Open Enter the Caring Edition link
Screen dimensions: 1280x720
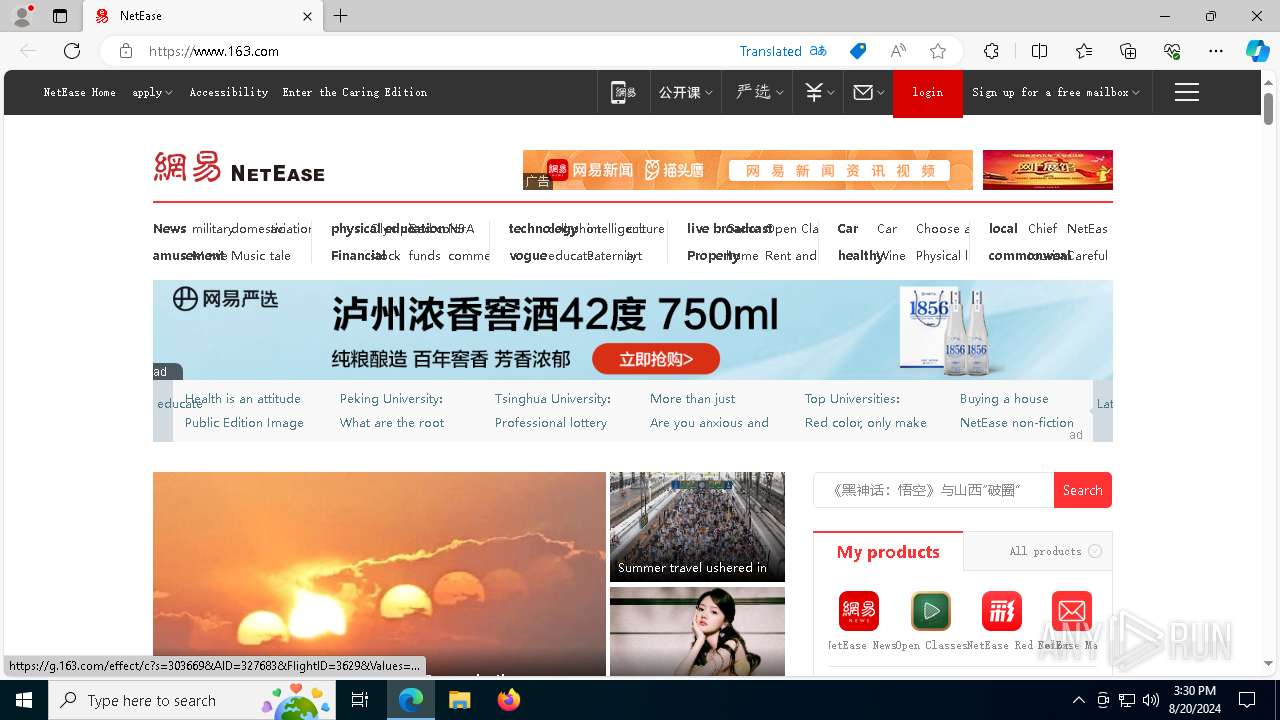(x=355, y=92)
